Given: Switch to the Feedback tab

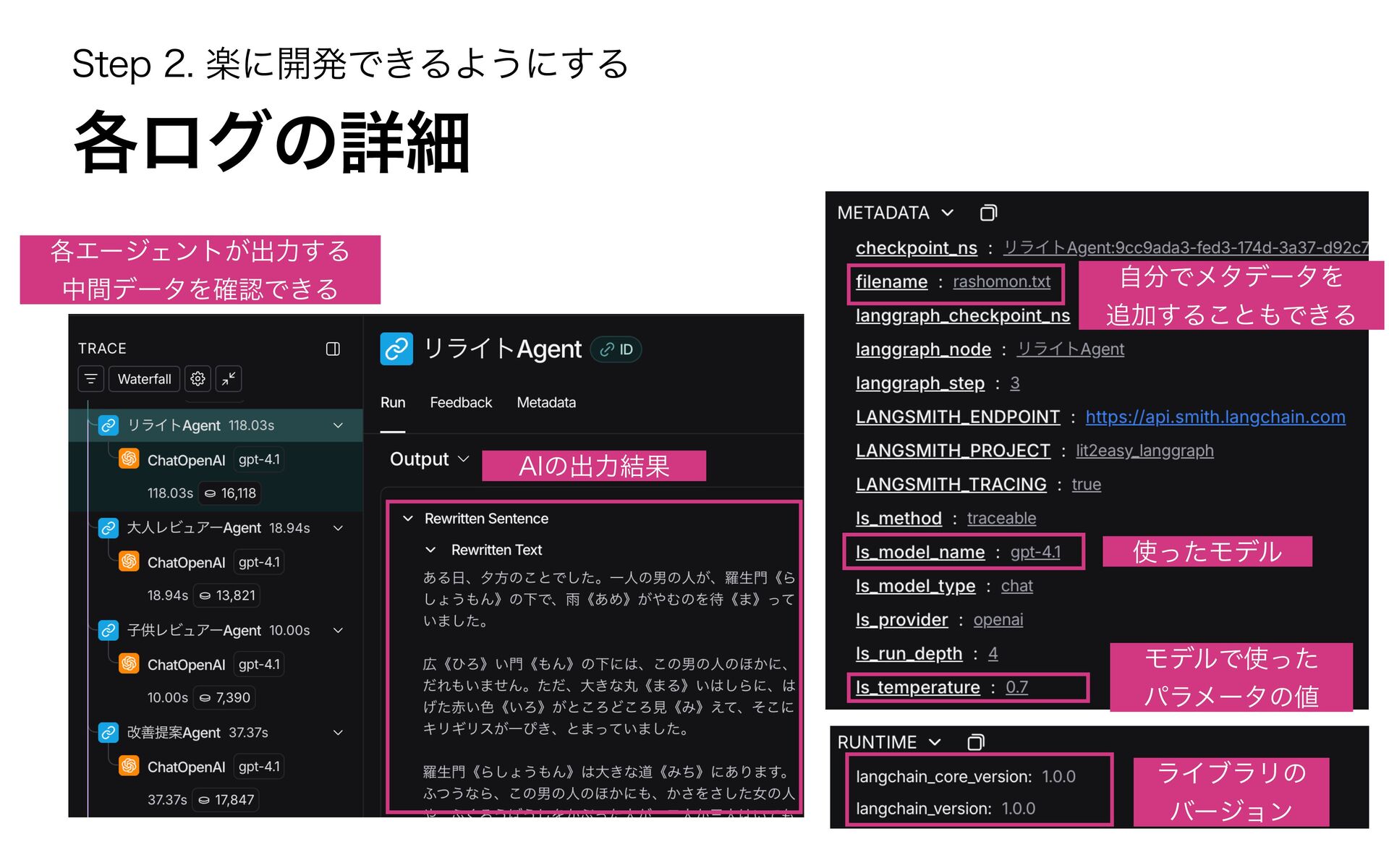Looking at the screenshot, I should coord(460,403).
